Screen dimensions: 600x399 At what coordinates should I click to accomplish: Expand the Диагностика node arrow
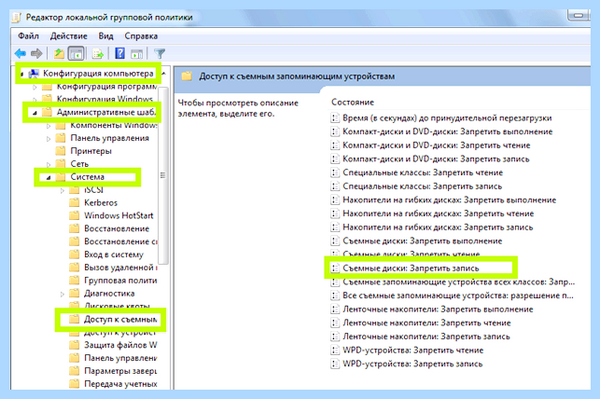click(x=62, y=294)
